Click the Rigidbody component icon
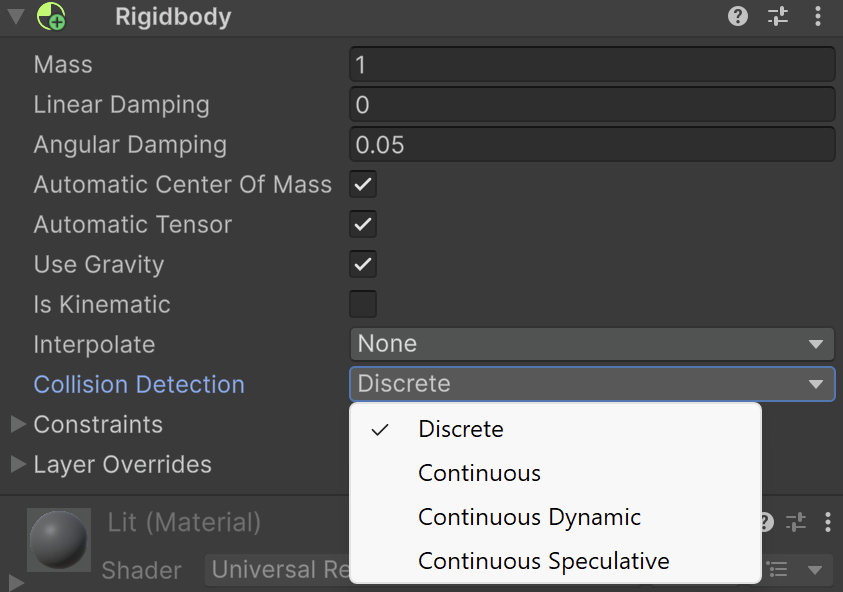This screenshot has height=592, width=843. point(51,17)
